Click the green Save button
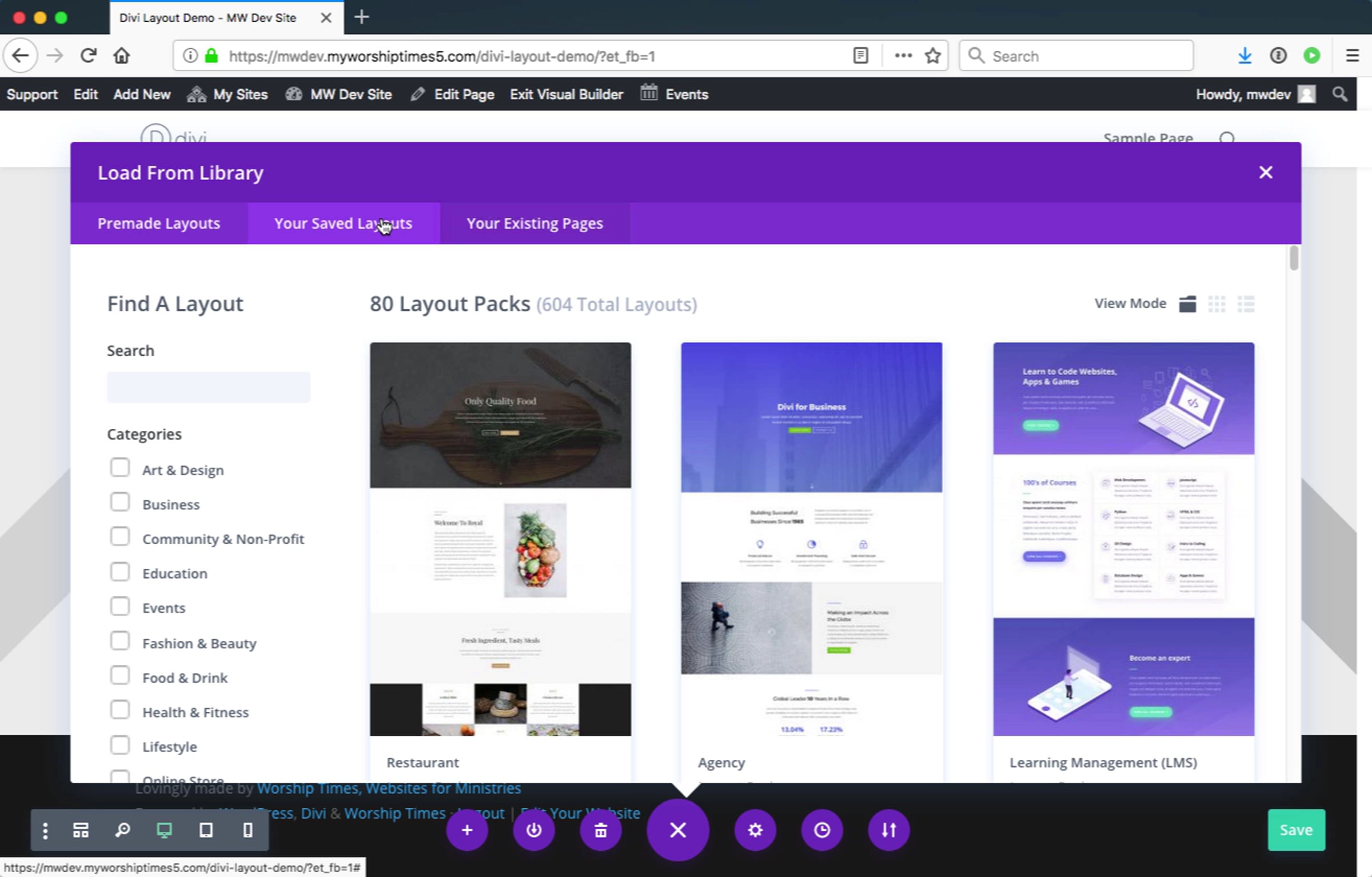 click(x=1296, y=830)
